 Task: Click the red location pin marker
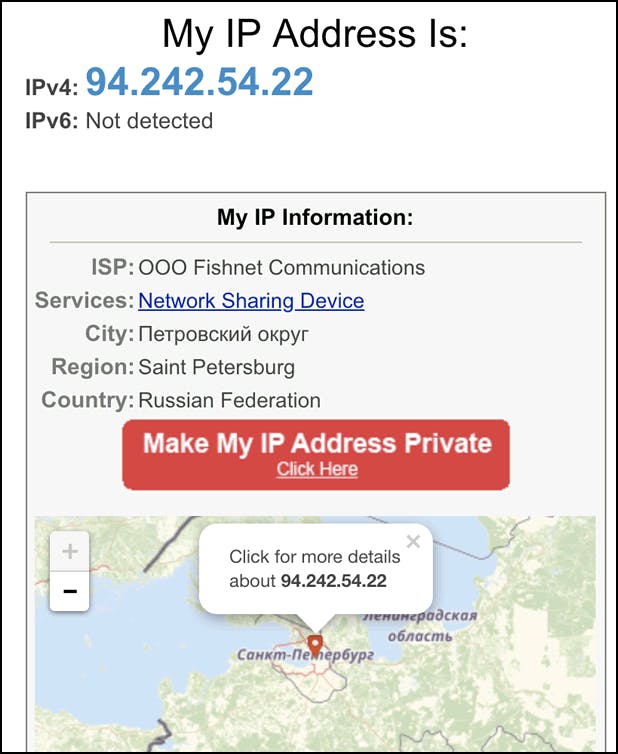point(315,646)
